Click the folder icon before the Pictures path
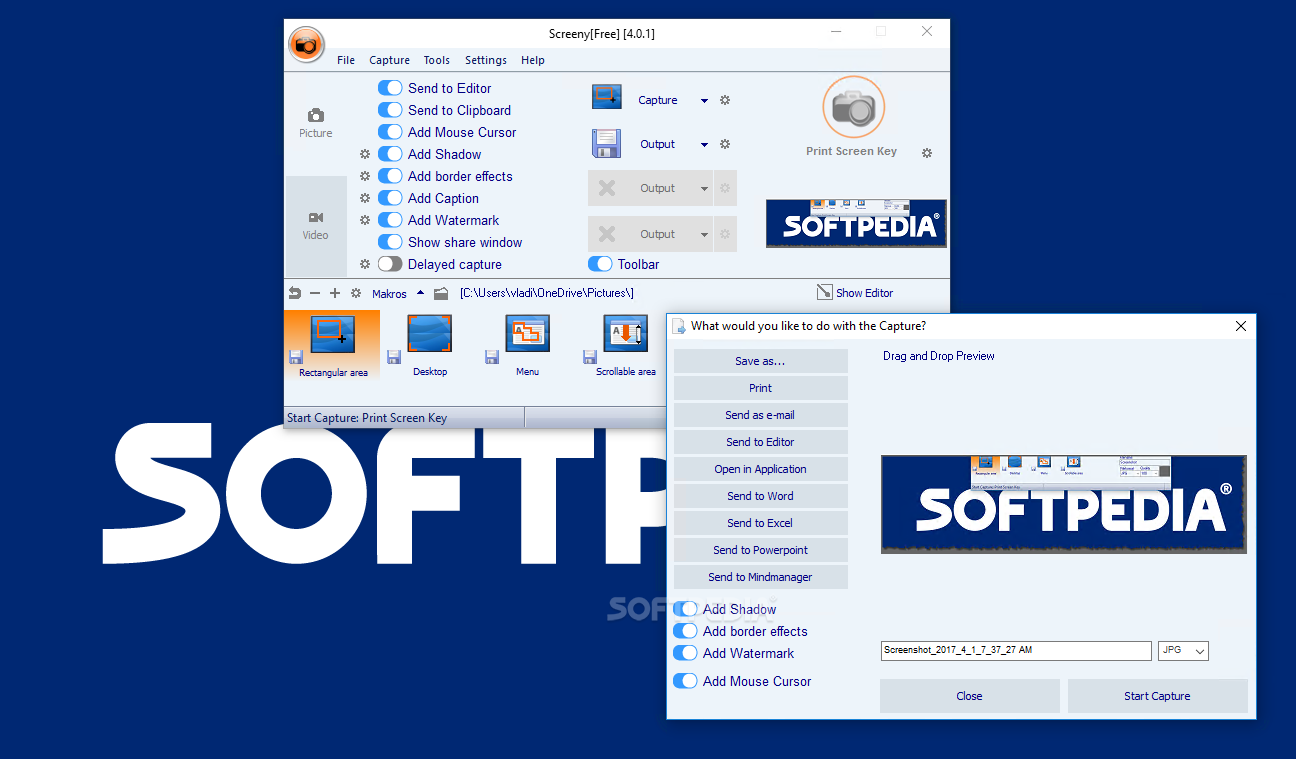This screenshot has height=759, width=1296. 441,293
